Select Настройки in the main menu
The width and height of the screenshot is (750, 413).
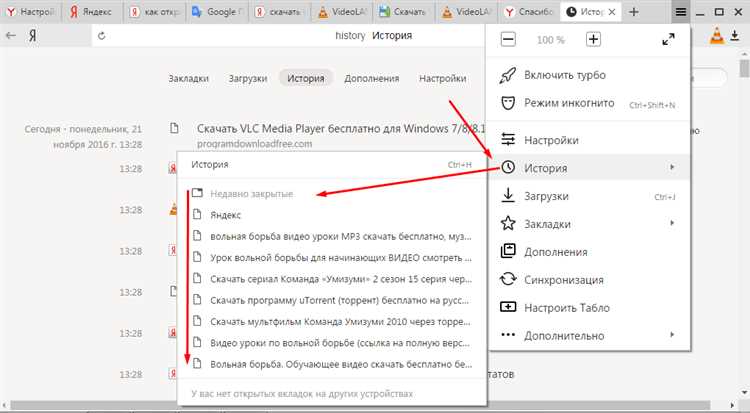pos(551,140)
